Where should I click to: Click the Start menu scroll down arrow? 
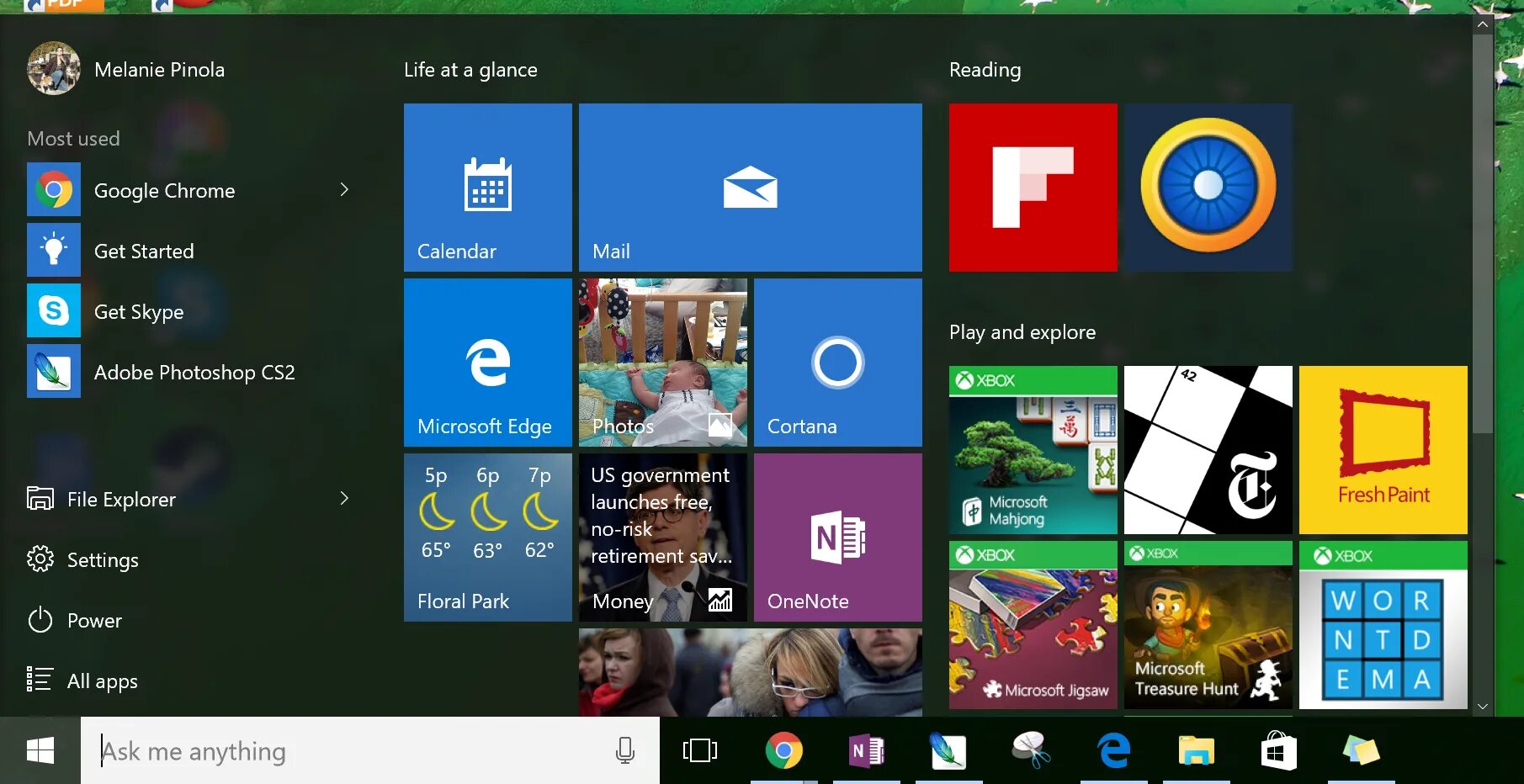pyautogui.click(x=1483, y=707)
